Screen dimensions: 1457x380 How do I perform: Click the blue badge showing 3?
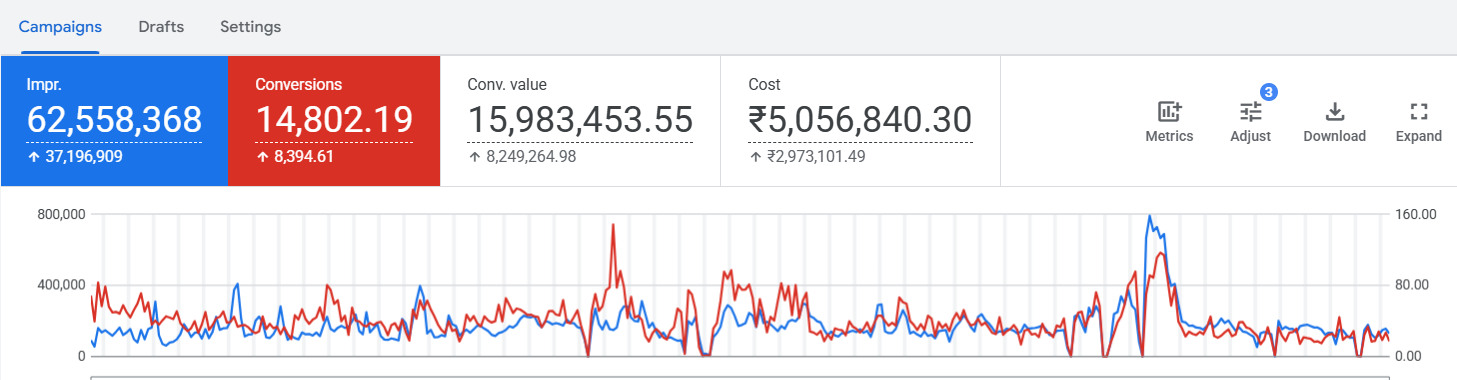[1268, 92]
